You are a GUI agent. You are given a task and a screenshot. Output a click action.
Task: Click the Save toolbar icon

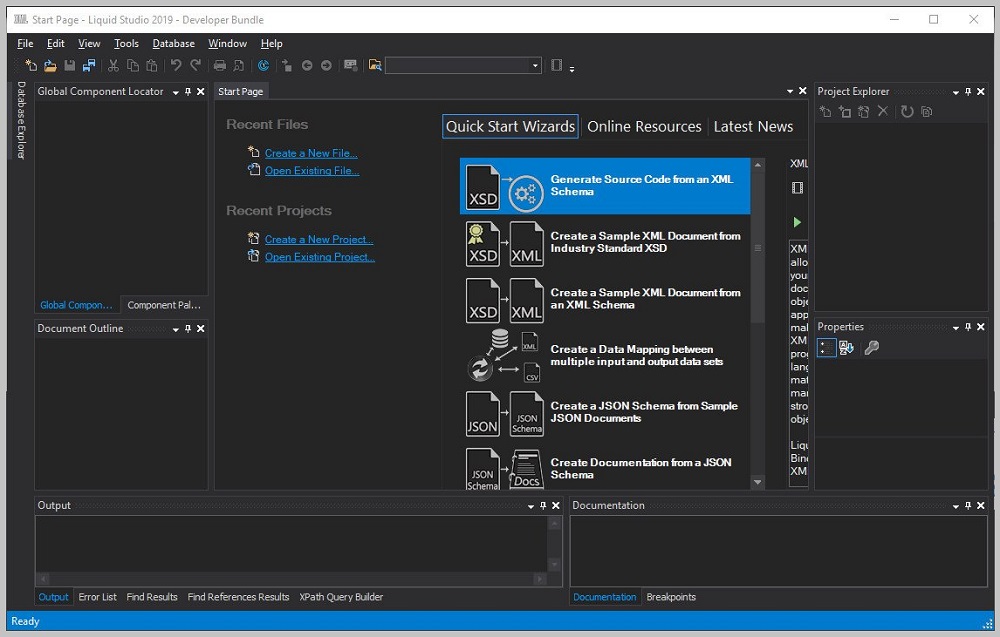pos(70,65)
